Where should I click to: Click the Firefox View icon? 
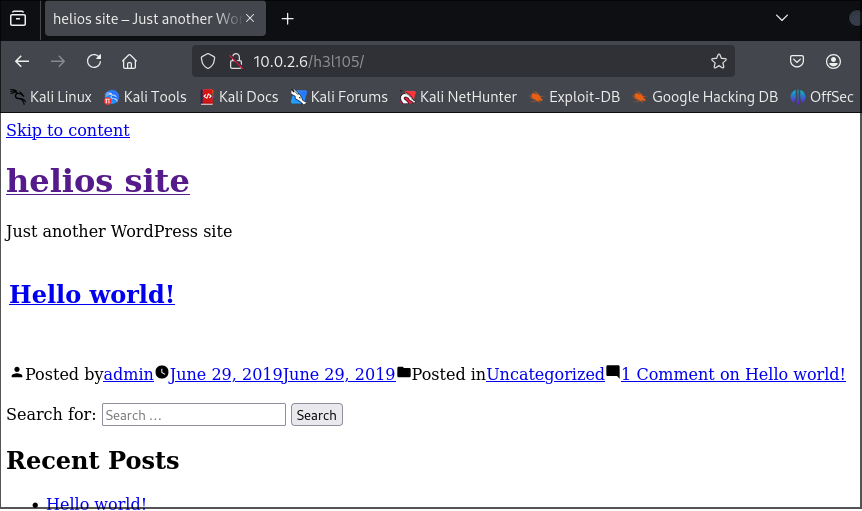(18, 19)
